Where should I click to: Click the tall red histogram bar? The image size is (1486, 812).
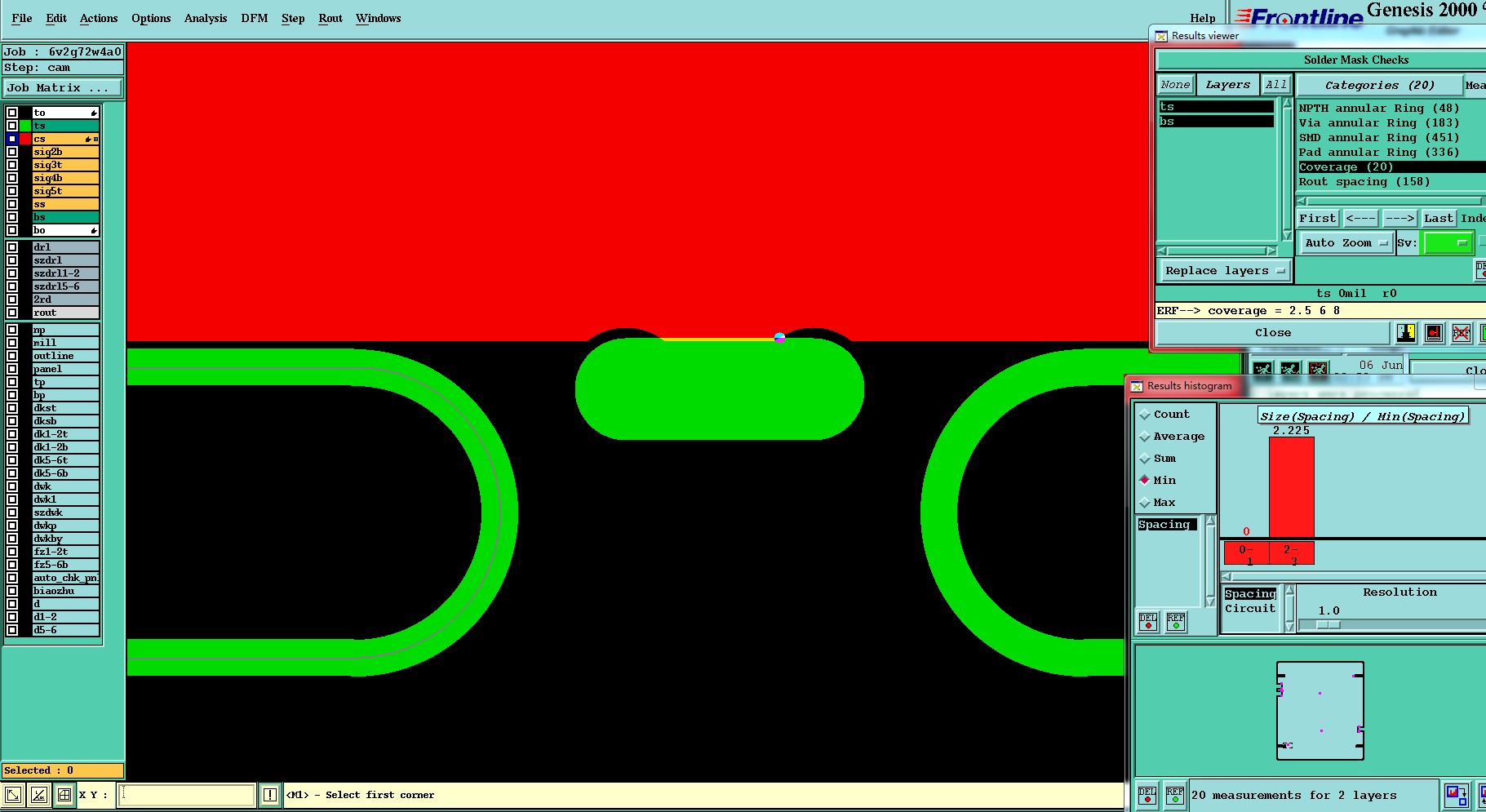click(1292, 487)
